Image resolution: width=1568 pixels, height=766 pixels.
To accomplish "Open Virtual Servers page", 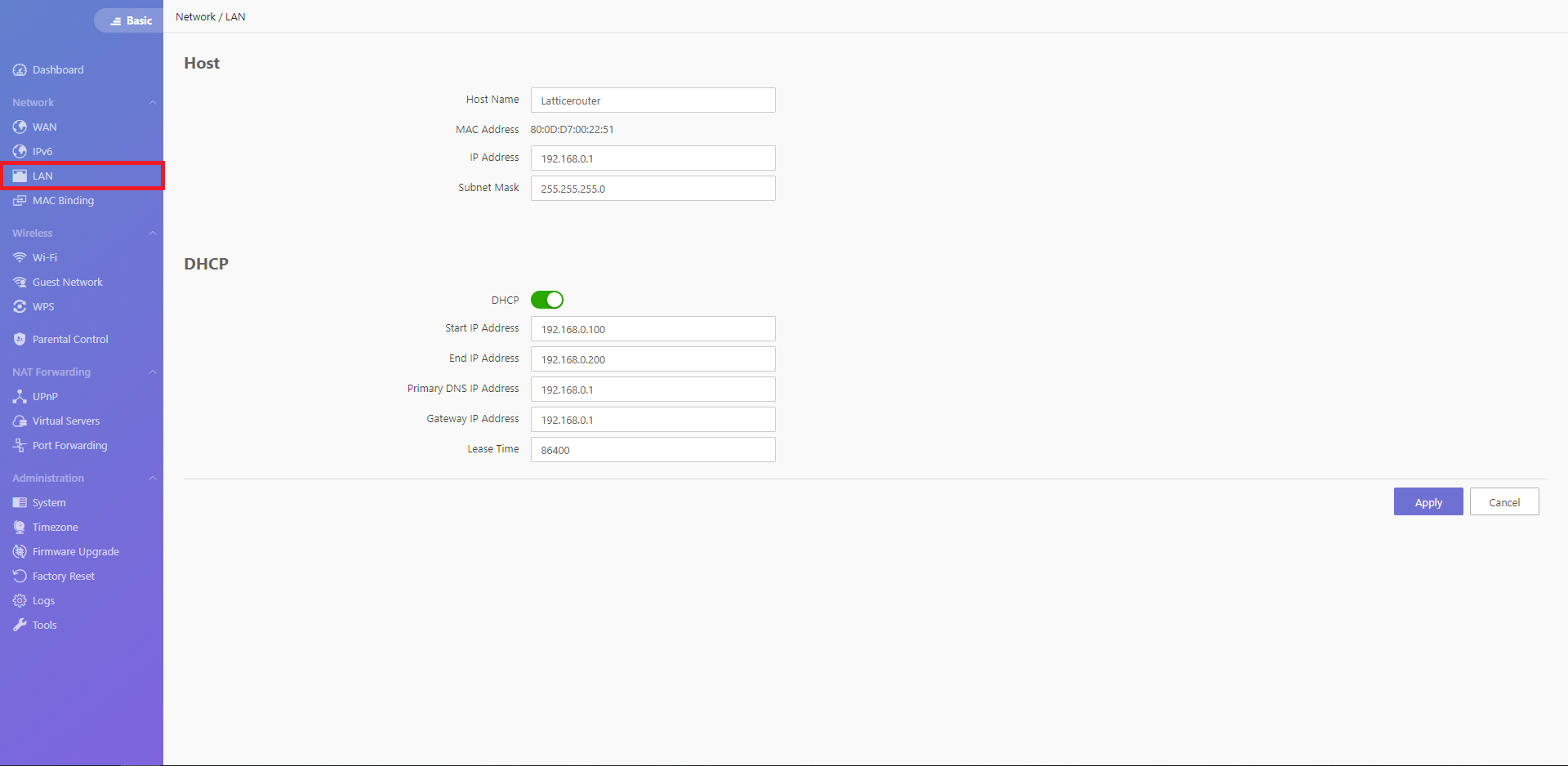I will coord(82,421).
